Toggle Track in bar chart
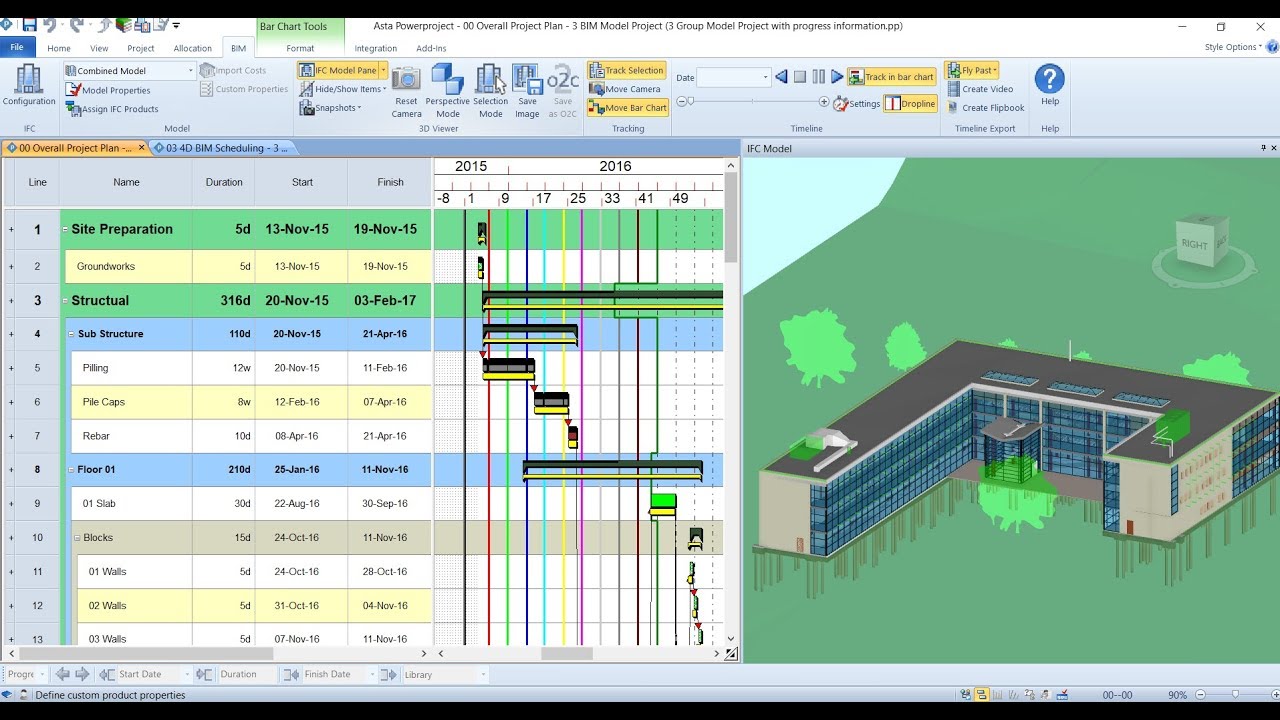Screen dimensions: 1280x720 (891, 77)
